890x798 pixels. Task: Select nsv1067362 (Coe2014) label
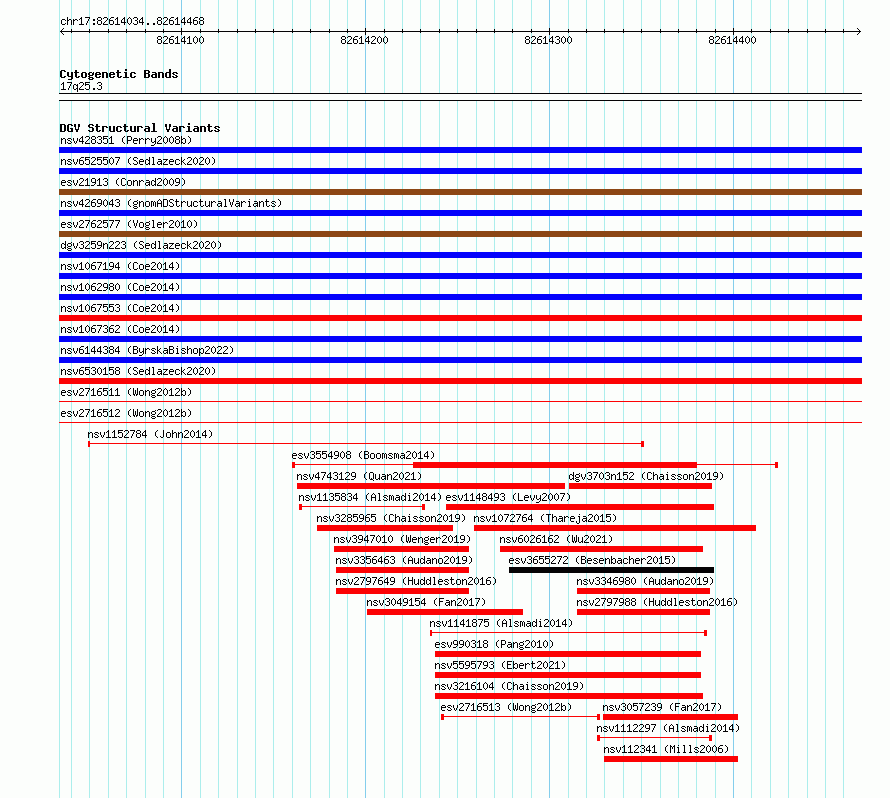tap(120, 329)
